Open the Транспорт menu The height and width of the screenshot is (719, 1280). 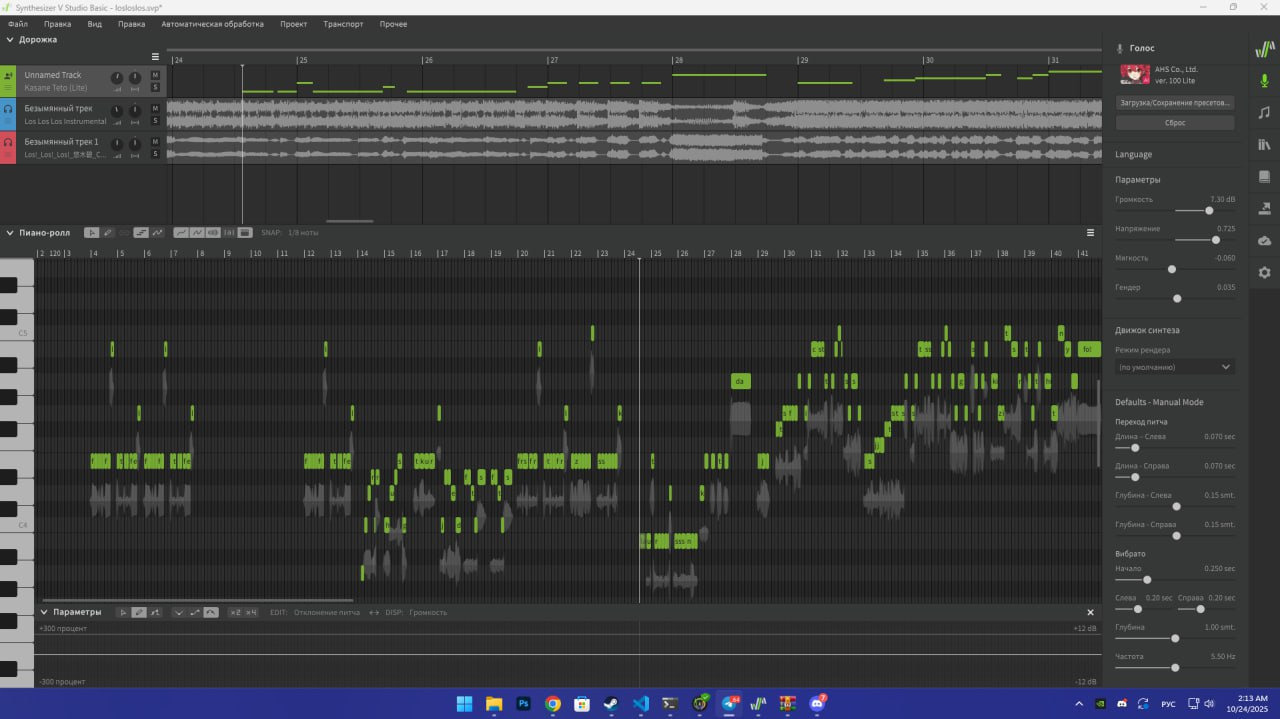click(x=343, y=24)
